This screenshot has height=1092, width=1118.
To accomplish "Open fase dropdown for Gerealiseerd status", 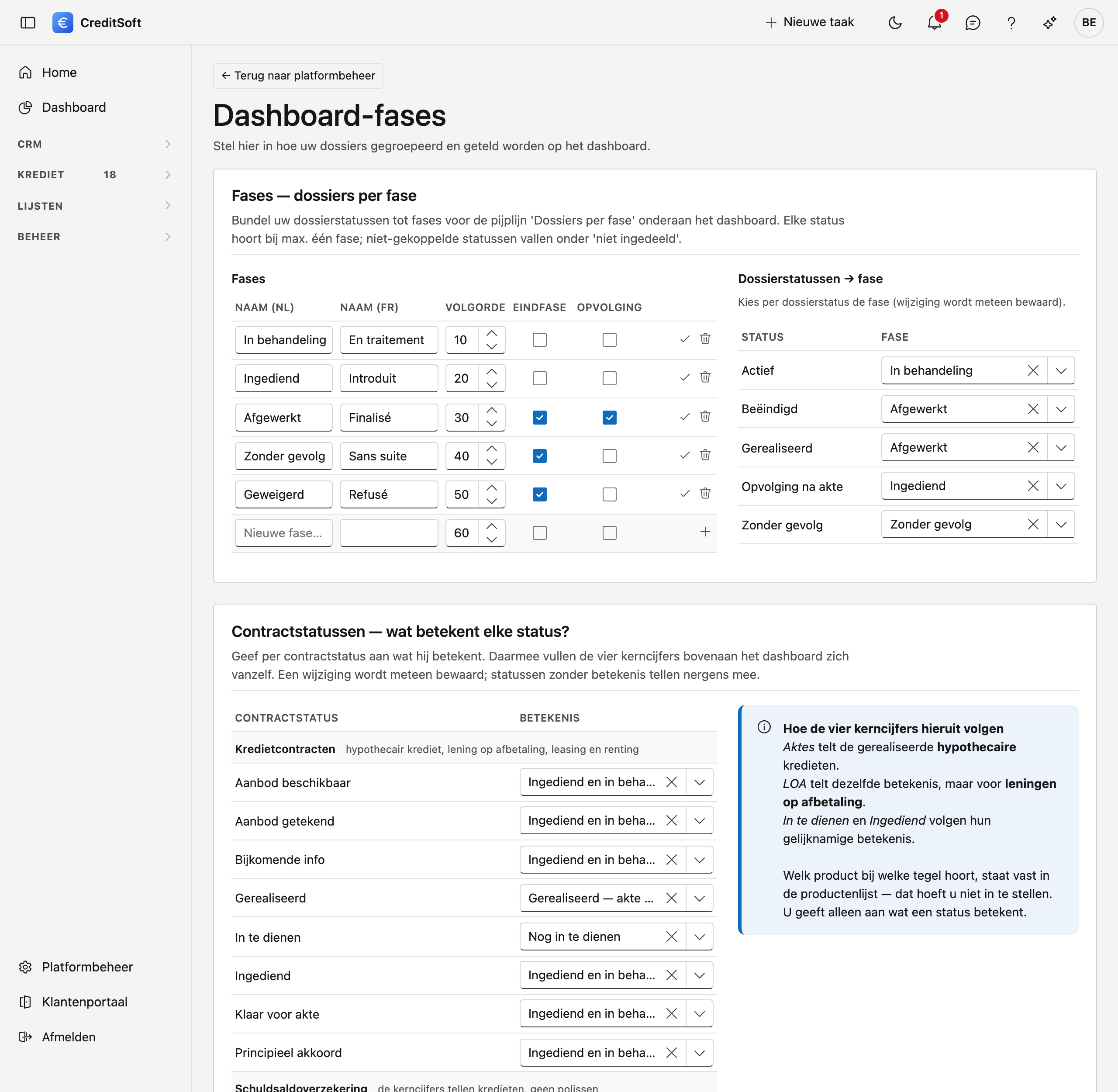I will pos(1061,447).
